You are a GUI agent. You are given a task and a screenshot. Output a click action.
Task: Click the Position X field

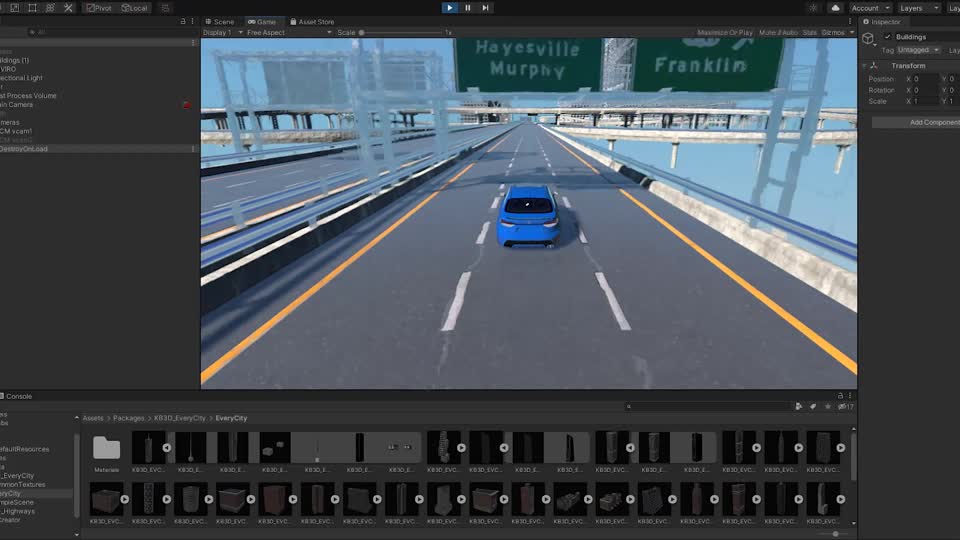point(926,79)
